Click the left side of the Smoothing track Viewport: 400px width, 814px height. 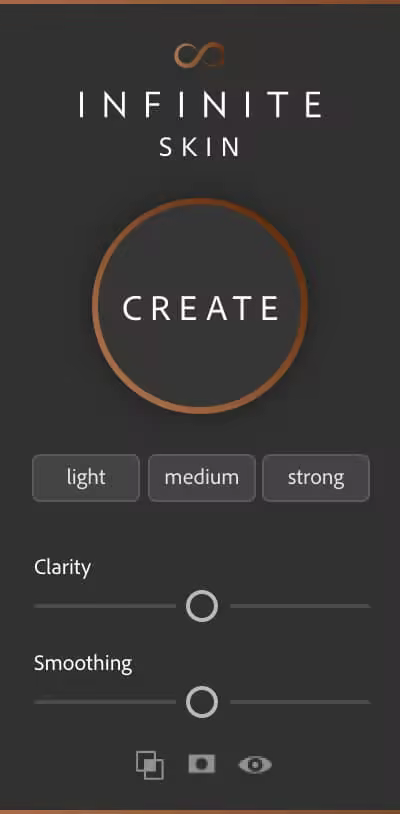[105, 702]
